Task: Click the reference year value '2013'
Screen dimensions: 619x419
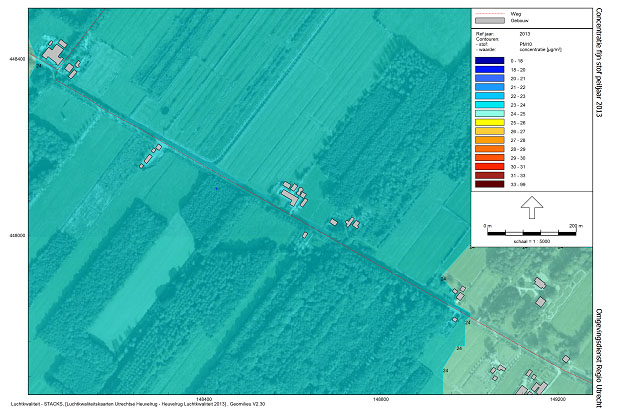Action: click(525, 34)
